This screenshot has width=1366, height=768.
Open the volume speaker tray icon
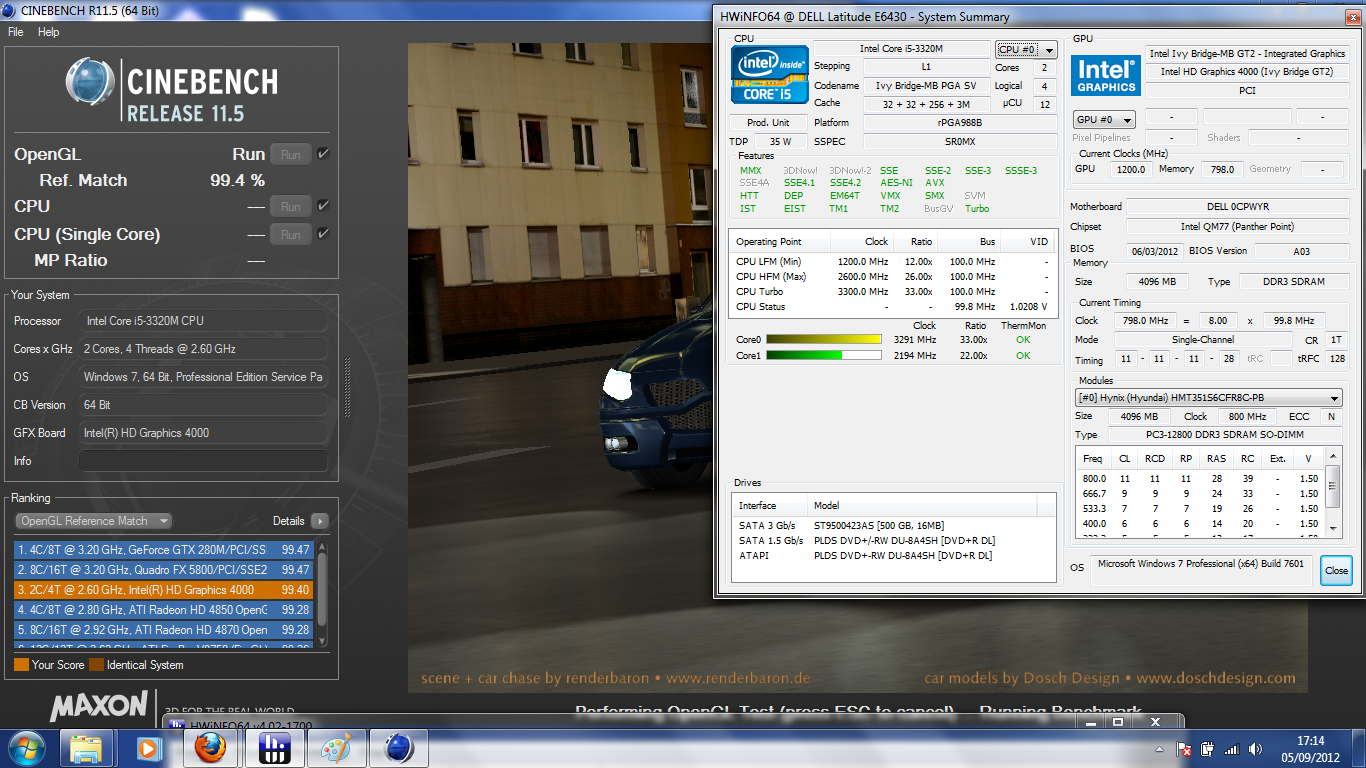tap(1255, 749)
